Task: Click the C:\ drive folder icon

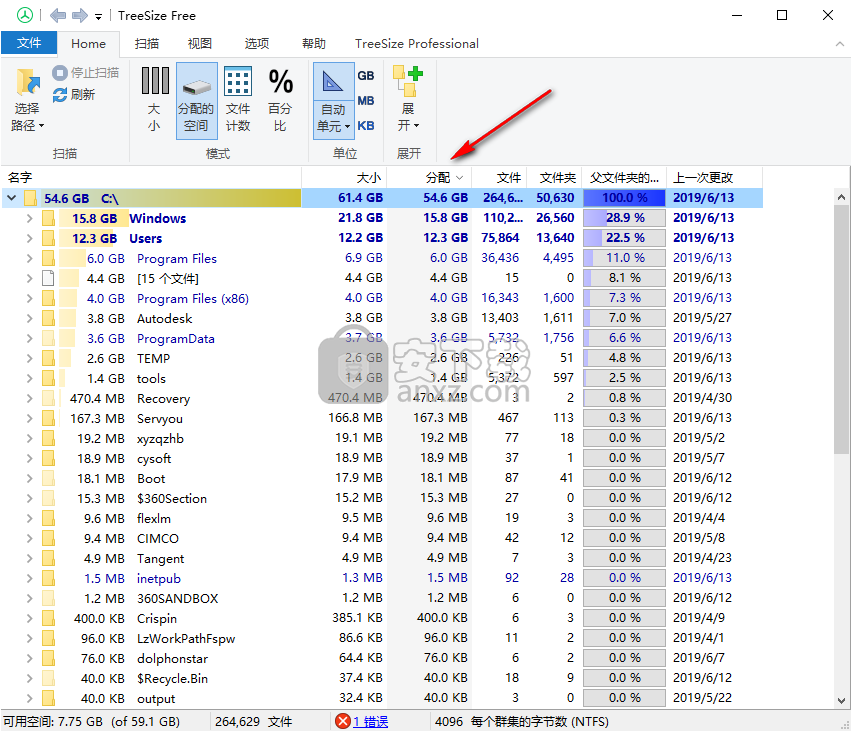Action: [31, 198]
